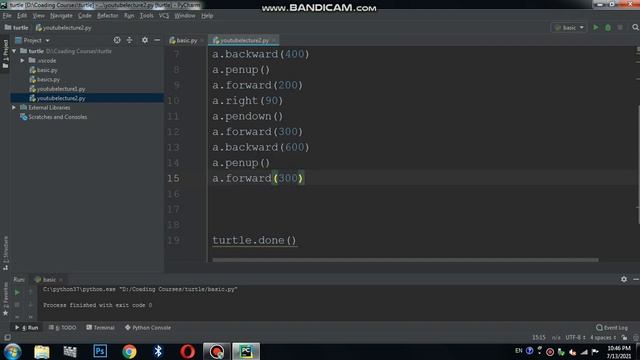Viewport: 640px width, 360px height.
Task: Open the View menu
Action: click(x=38, y=16)
